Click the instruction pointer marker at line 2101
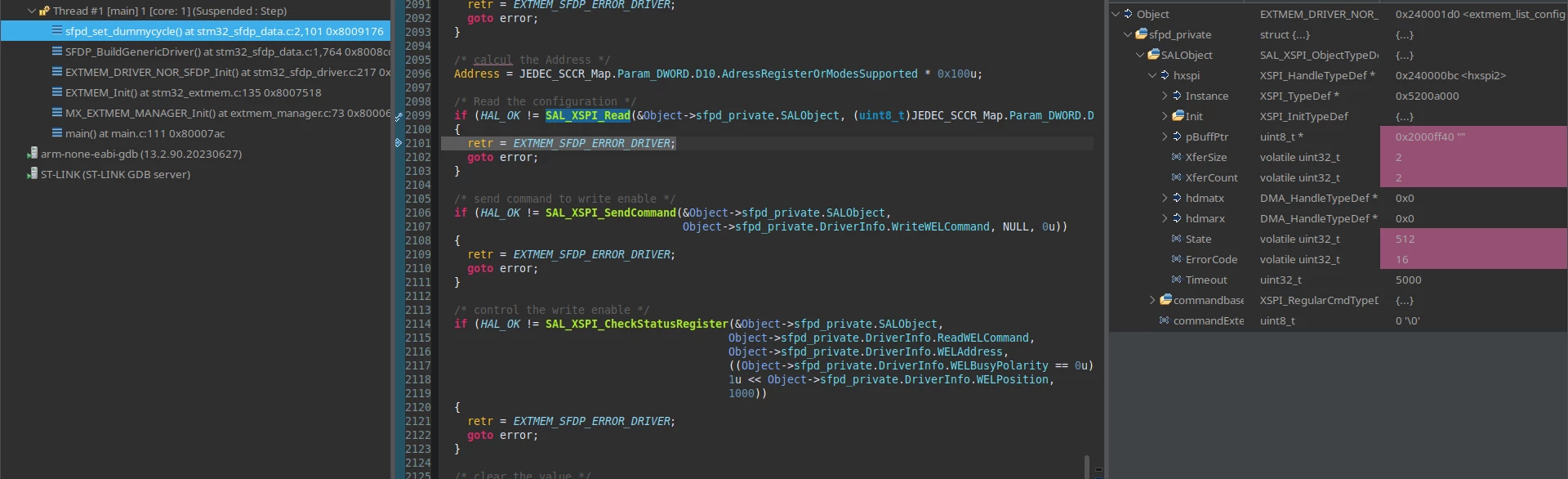The width and height of the screenshot is (1568, 479). pos(399,143)
